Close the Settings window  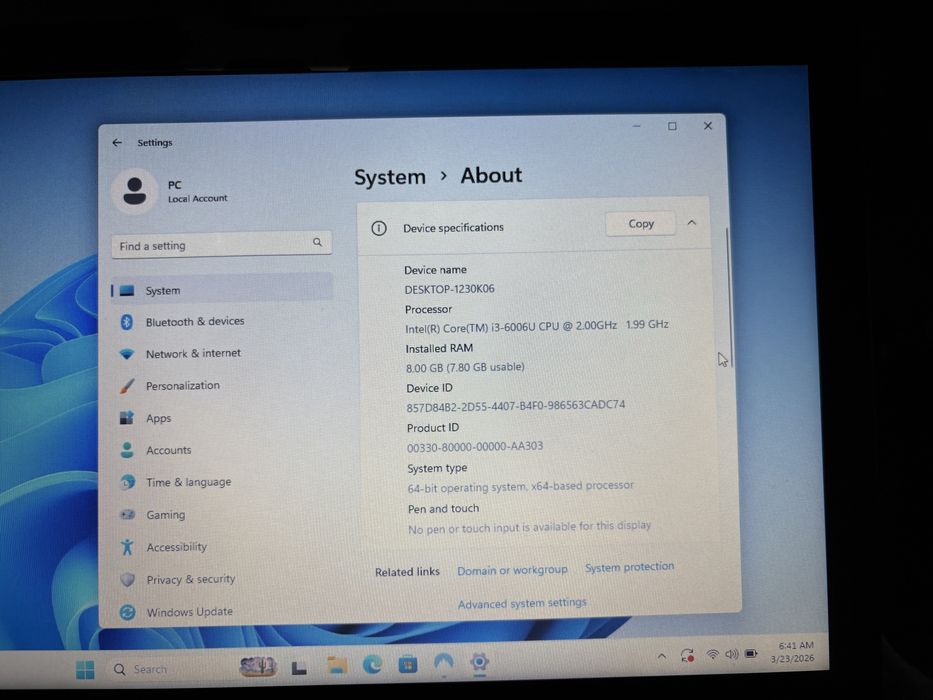(707, 126)
